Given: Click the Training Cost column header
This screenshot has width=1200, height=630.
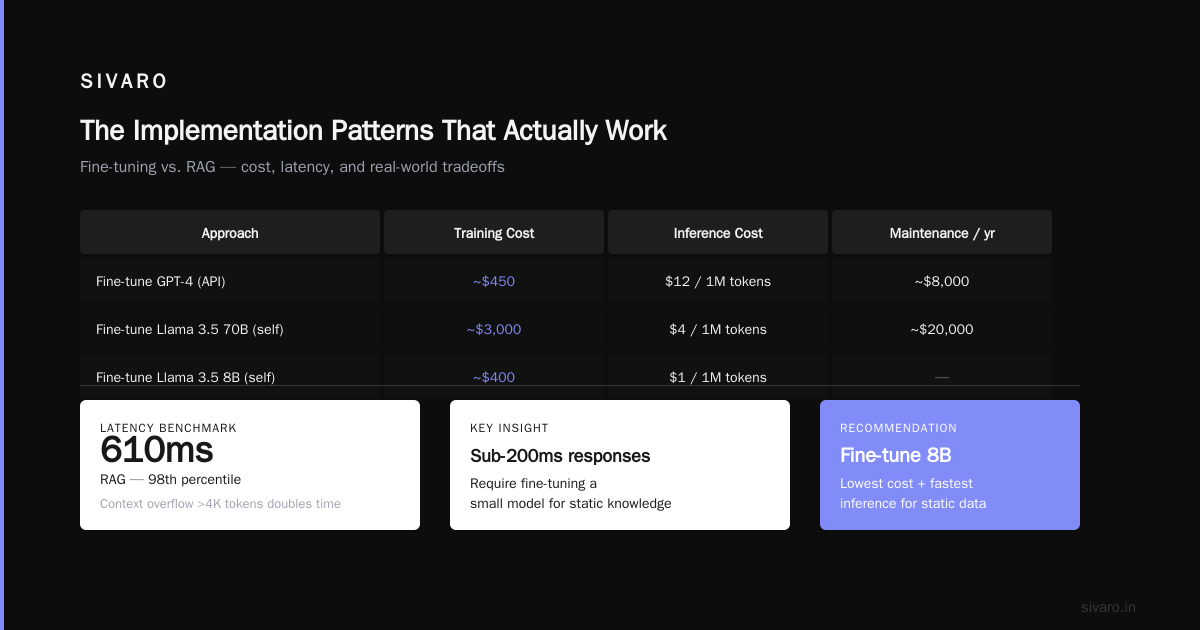Looking at the screenshot, I should coord(494,233).
